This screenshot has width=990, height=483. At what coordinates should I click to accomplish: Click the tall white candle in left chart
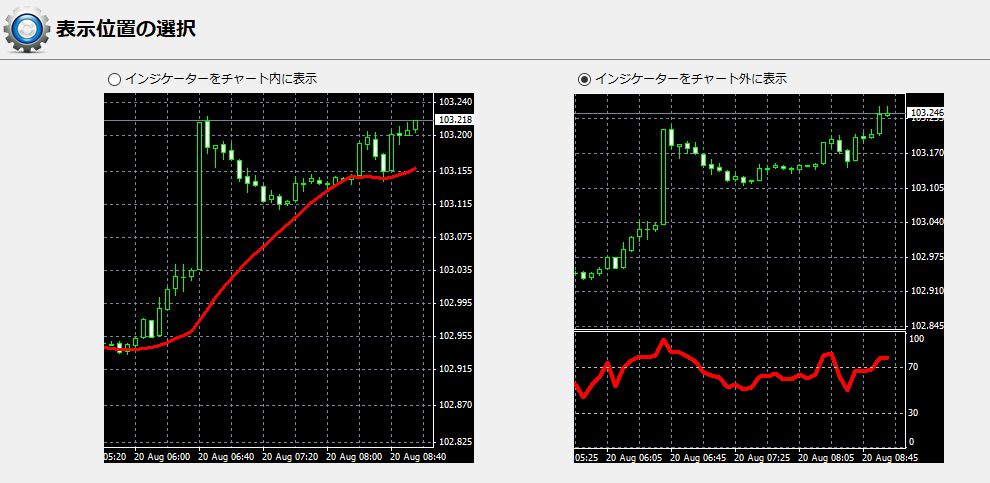pyautogui.click(x=199, y=195)
